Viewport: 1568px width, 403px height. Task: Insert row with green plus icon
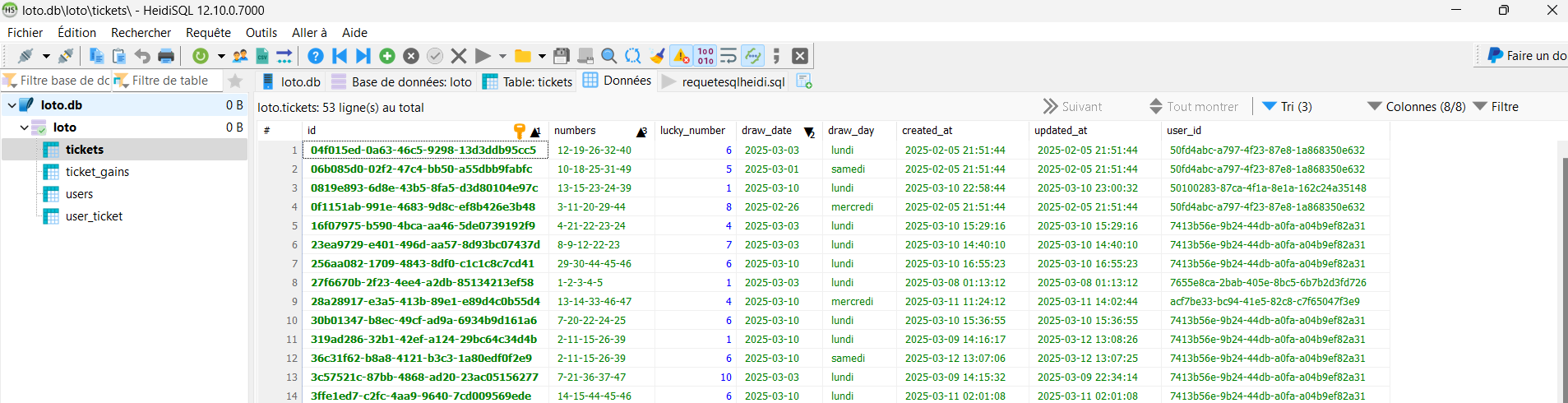tap(387, 56)
